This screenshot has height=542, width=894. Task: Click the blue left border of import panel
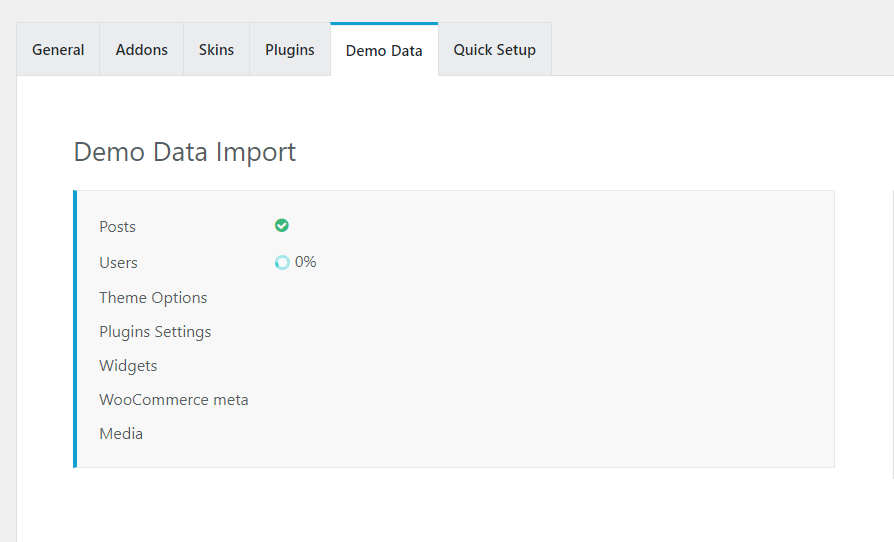75,329
